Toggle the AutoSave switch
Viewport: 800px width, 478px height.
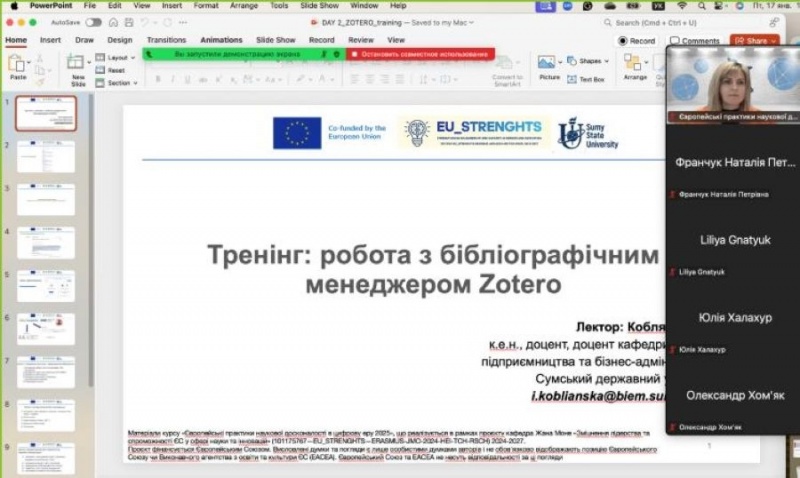coord(93,22)
